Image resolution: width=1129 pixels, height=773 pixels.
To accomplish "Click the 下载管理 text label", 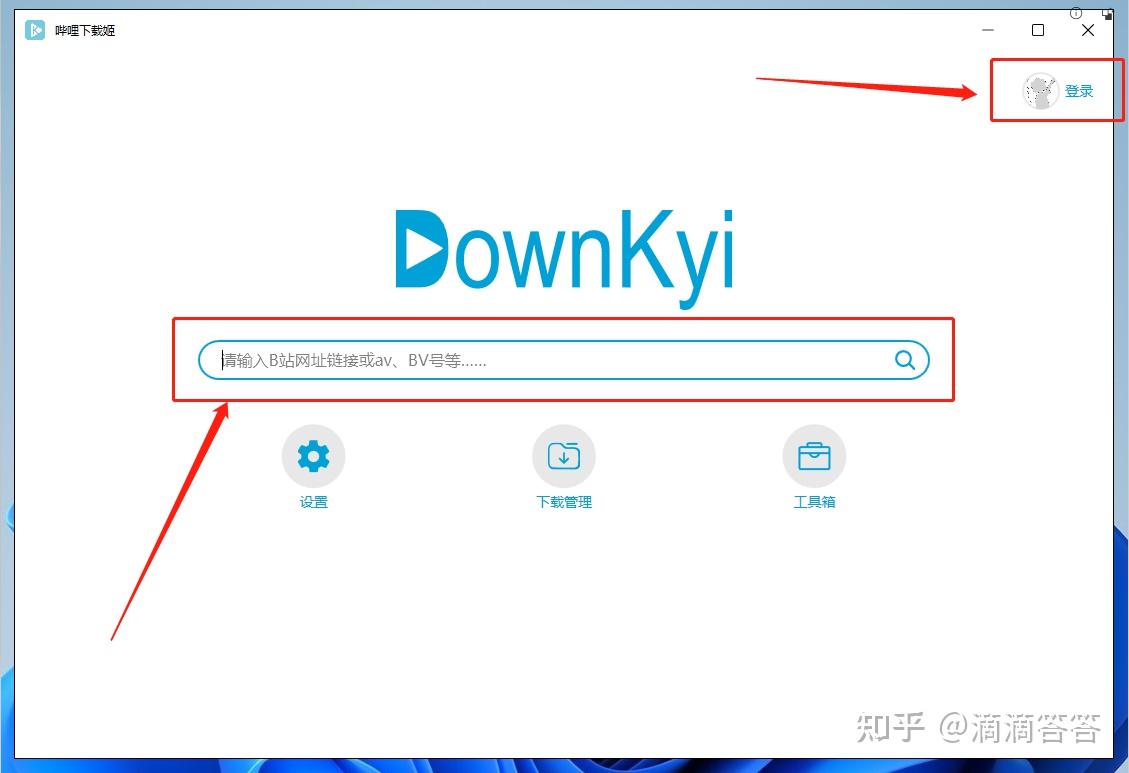I will pyautogui.click(x=564, y=502).
